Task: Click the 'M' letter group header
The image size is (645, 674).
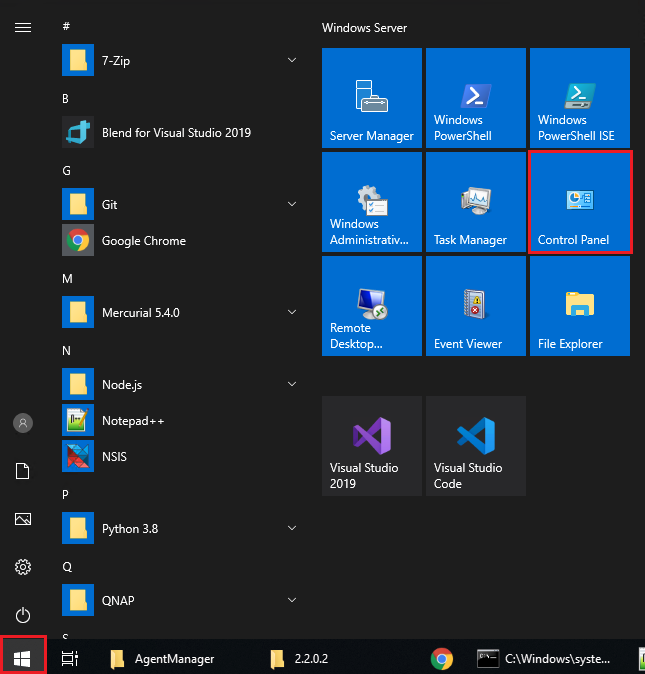Action: pyautogui.click(x=67, y=279)
